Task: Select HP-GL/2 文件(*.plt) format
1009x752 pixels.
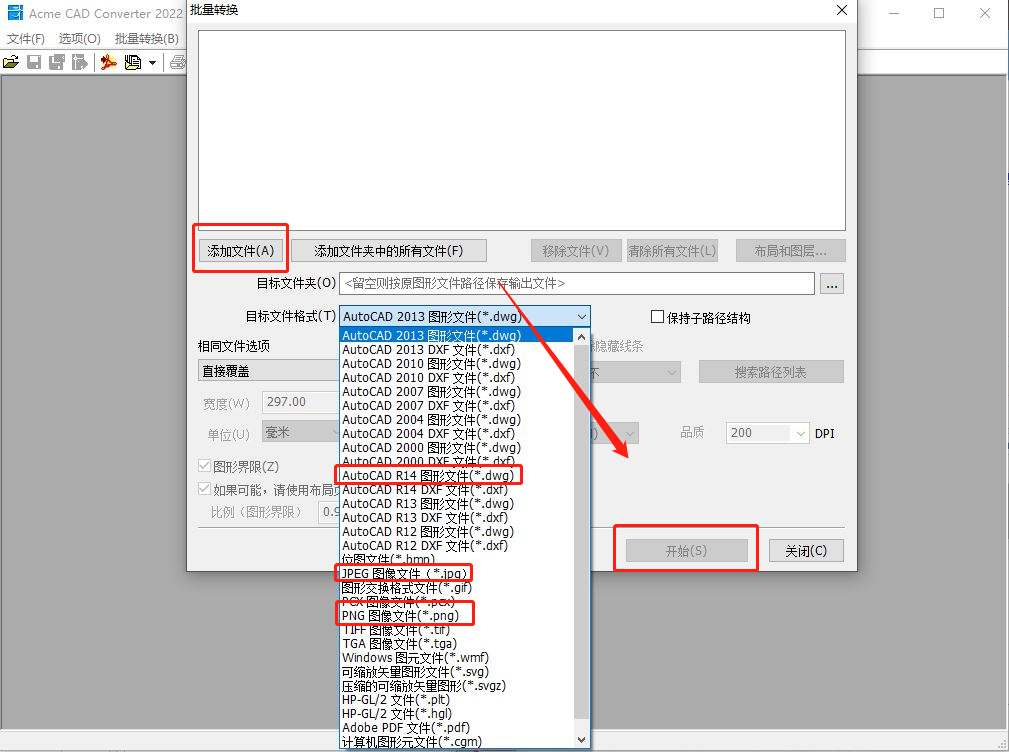Action: click(x=456, y=700)
